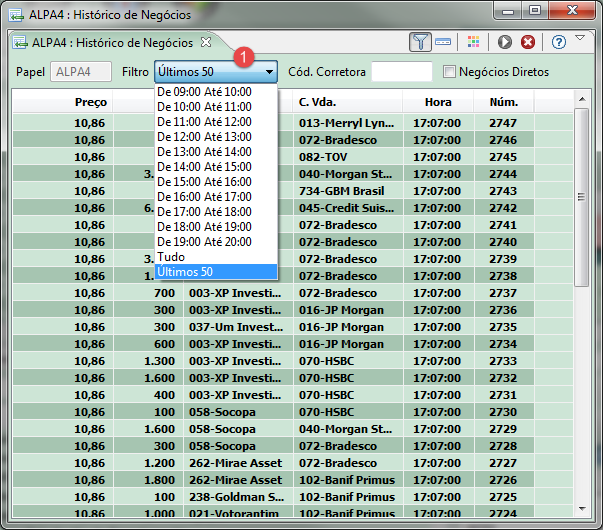603x530 pixels.
Task: Click the minimize-bar toolbar icon beside the funnel
Action: (x=443, y=42)
